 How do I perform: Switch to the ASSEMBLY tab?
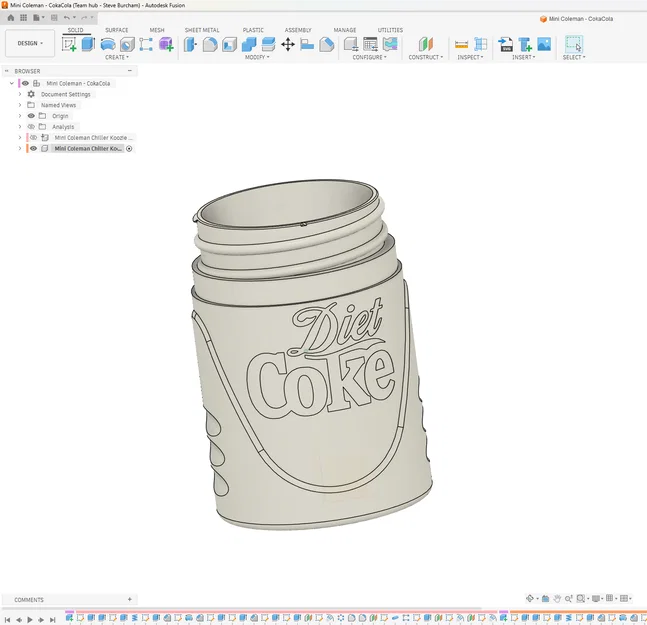pos(298,30)
